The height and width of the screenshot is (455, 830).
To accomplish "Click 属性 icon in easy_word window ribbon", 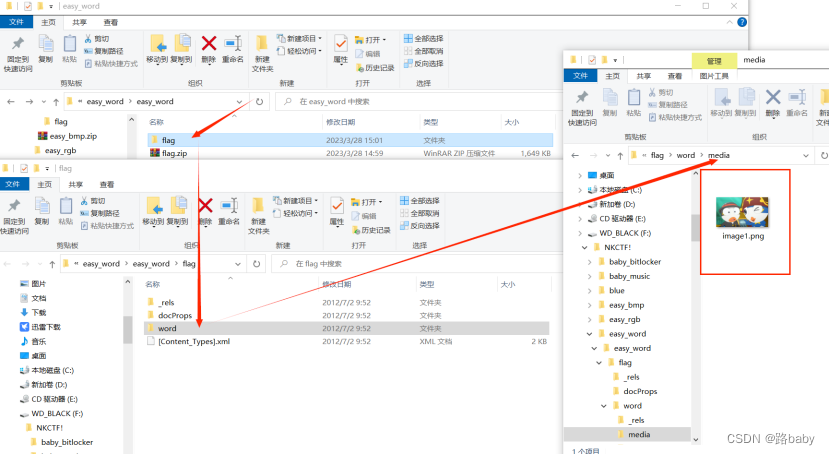I will [341, 43].
